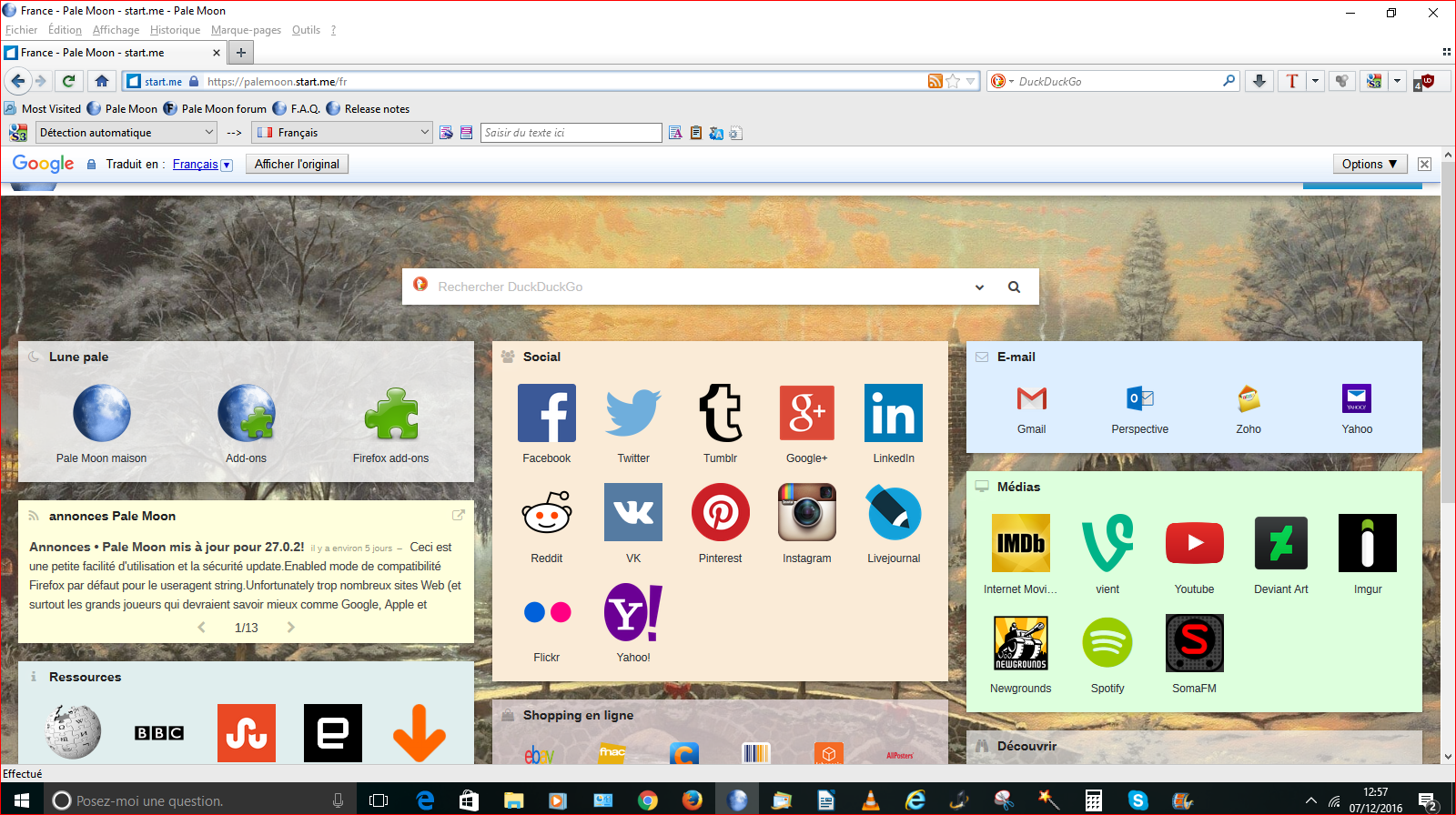
Task: Open the Historique menu
Action: 175,30
